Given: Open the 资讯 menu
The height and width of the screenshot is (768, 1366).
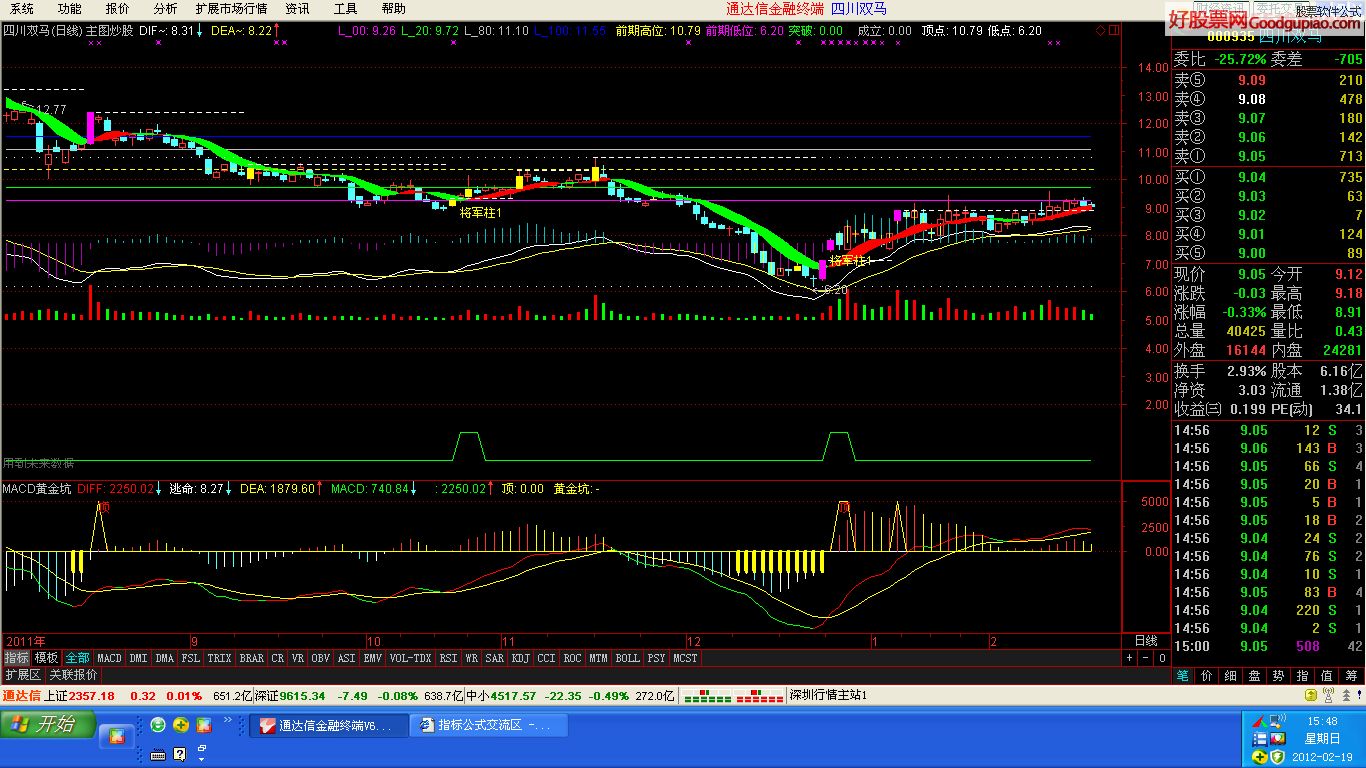Looking at the screenshot, I should [x=297, y=8].
